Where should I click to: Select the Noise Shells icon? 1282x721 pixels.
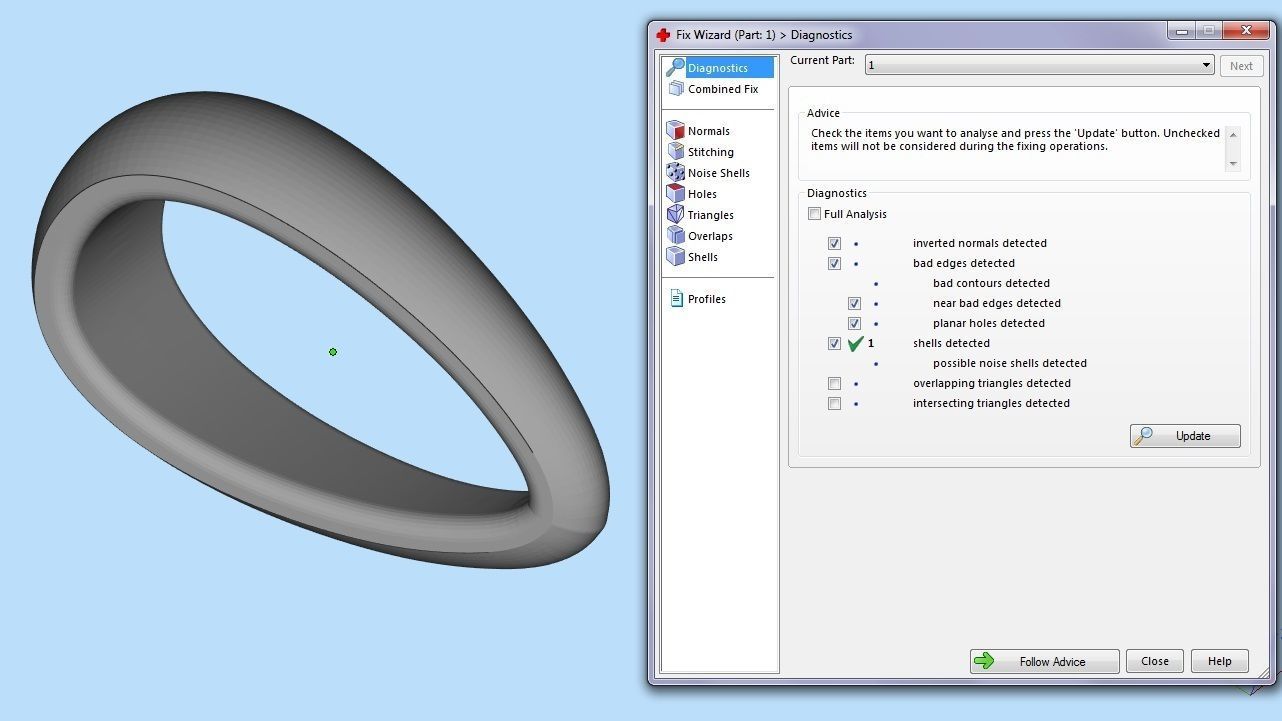click(x=675, y=172)
